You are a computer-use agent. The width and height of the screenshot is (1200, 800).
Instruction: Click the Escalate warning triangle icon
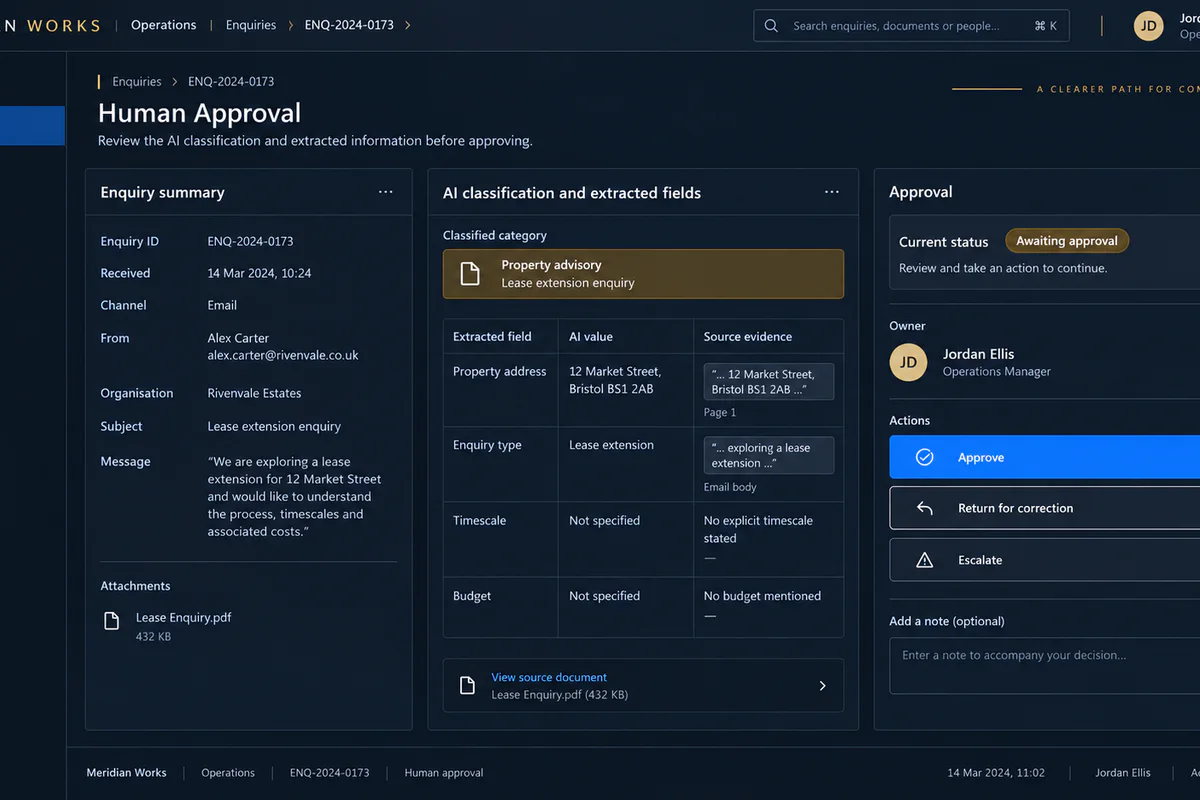(925, 560)
